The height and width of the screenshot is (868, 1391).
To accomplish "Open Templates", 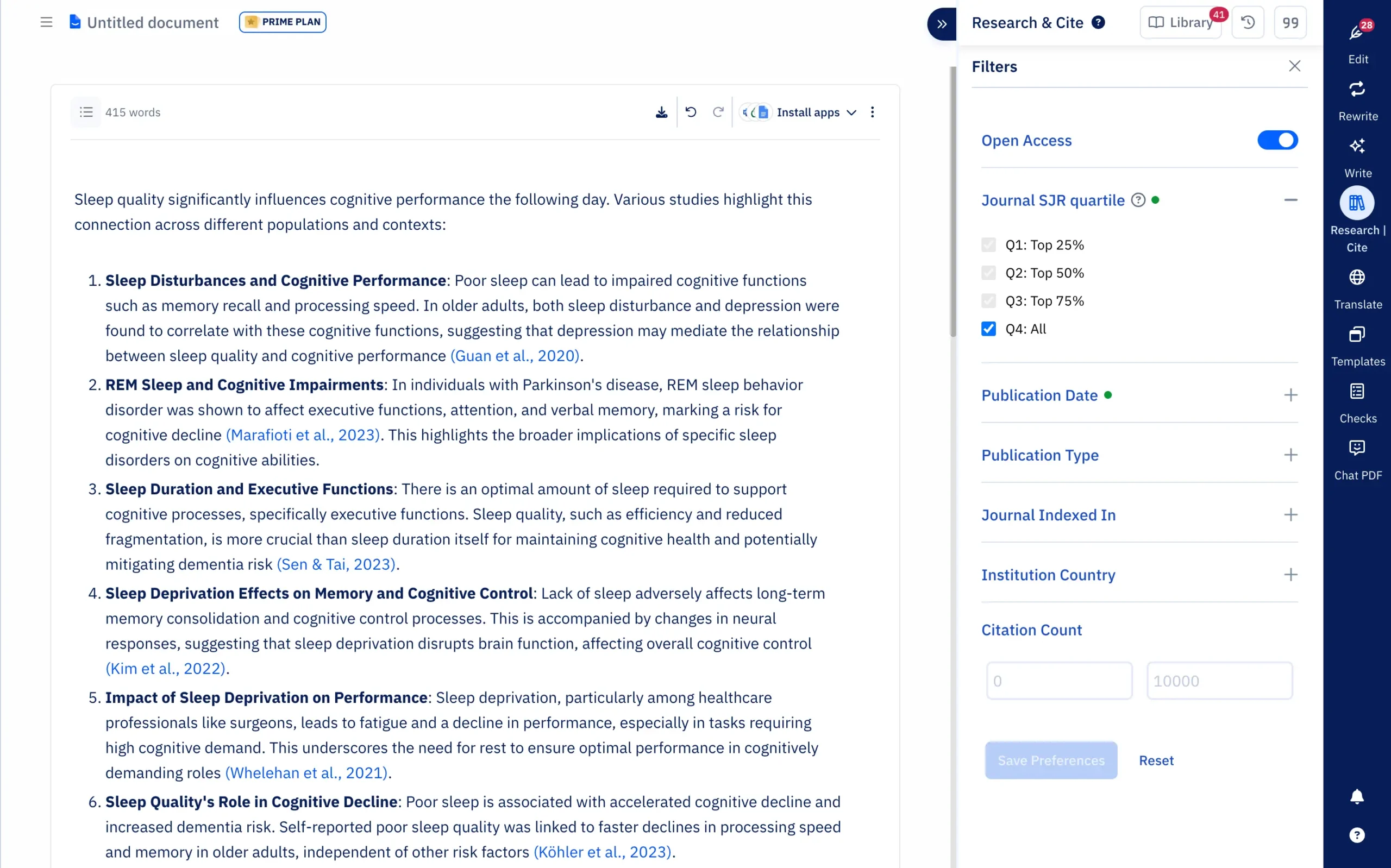I will [1358, 346].
